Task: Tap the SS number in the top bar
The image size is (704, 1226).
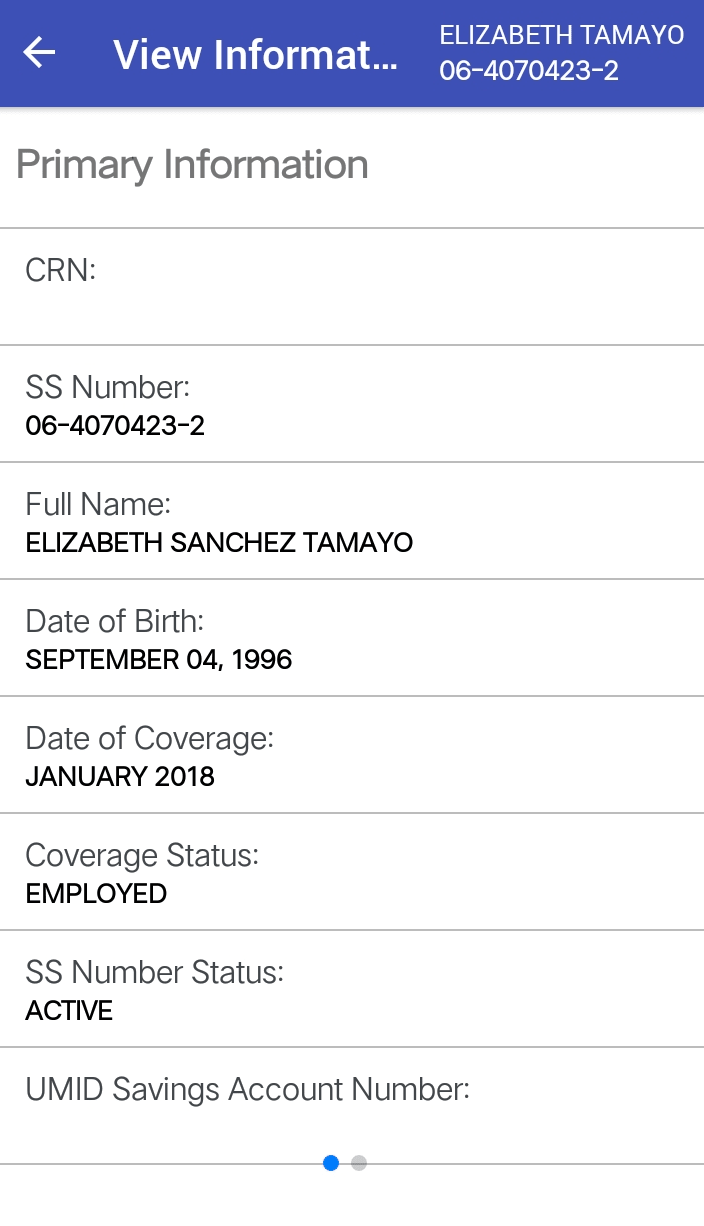Action: tap(528, 71)
